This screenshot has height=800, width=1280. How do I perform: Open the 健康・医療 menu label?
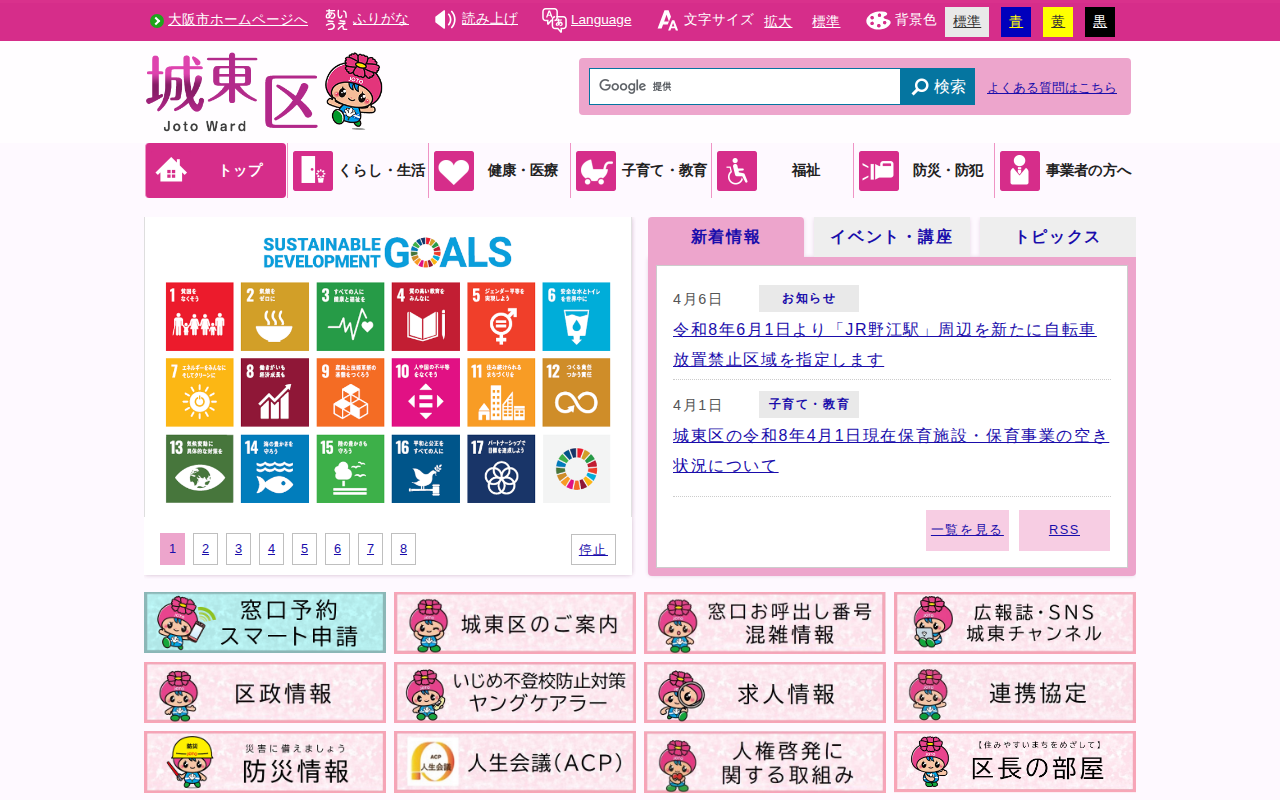(x=523, y=171)
